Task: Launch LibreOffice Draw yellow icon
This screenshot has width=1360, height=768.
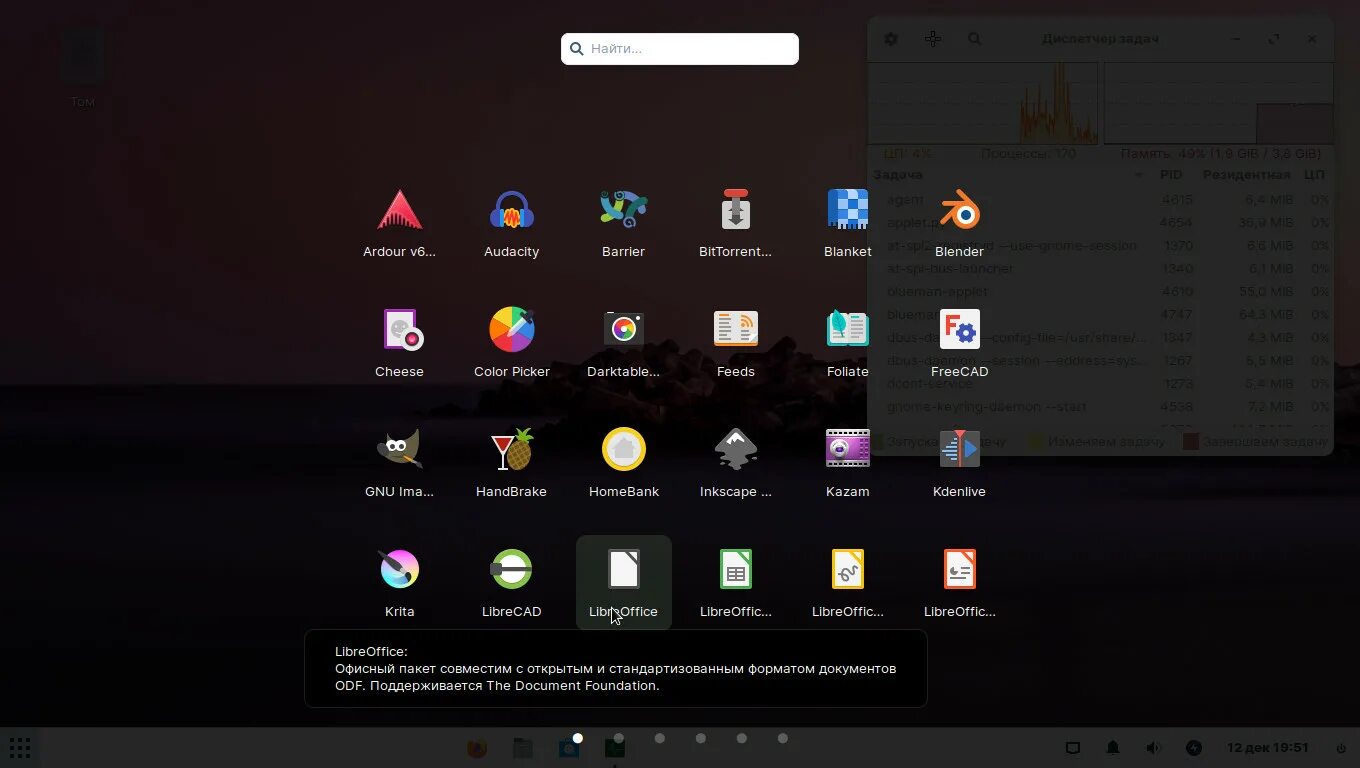Action: 847,583
